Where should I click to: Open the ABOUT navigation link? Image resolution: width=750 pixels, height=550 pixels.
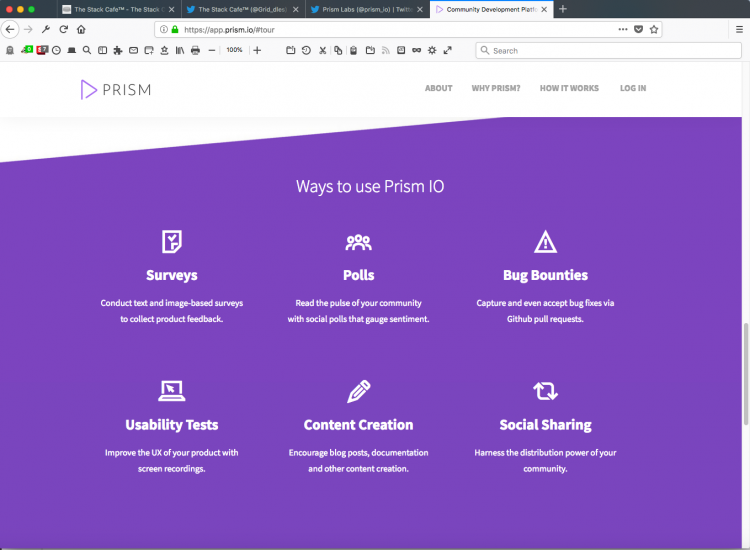click(x=439, y=88)
